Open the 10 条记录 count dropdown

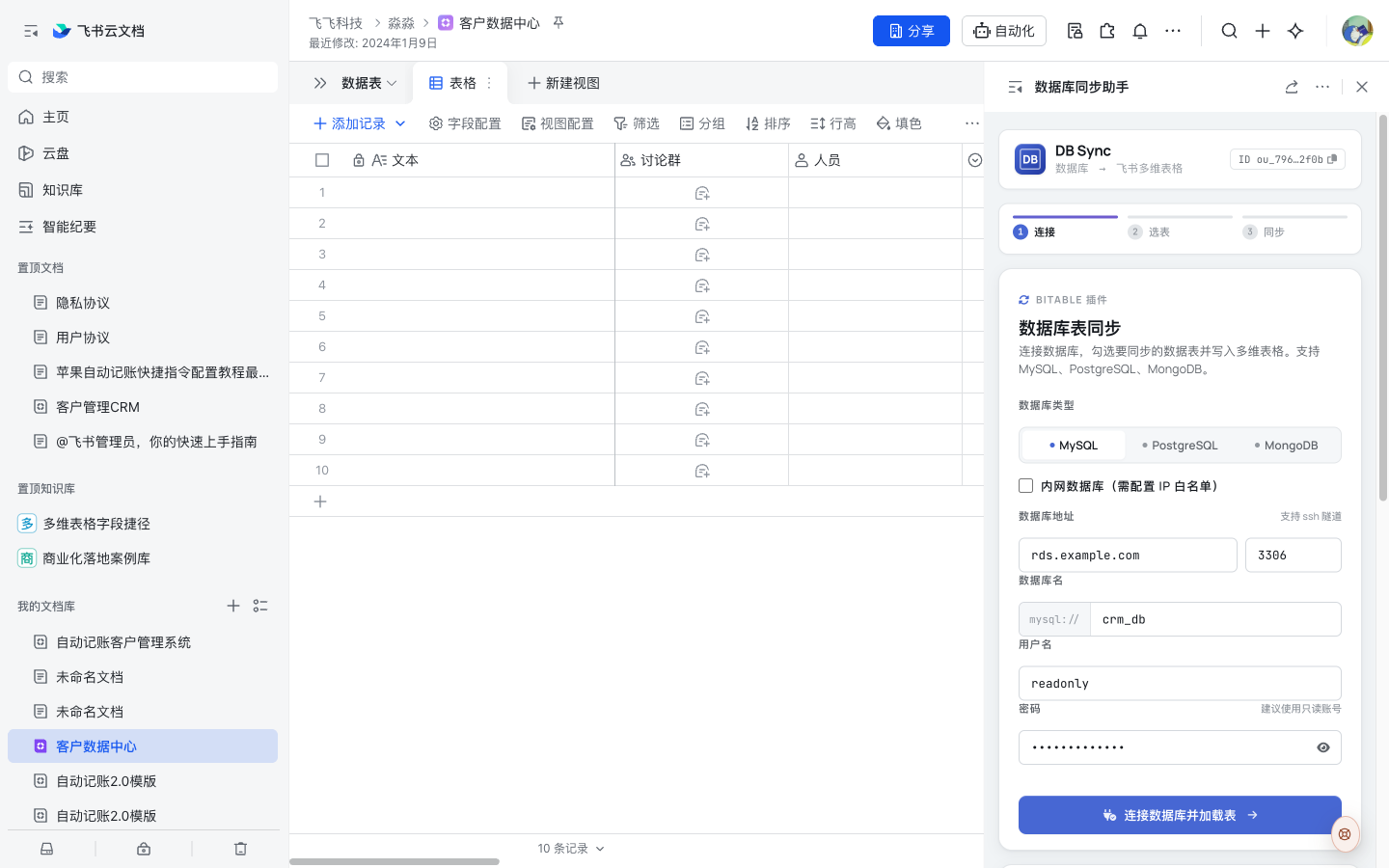pos(571,849)
